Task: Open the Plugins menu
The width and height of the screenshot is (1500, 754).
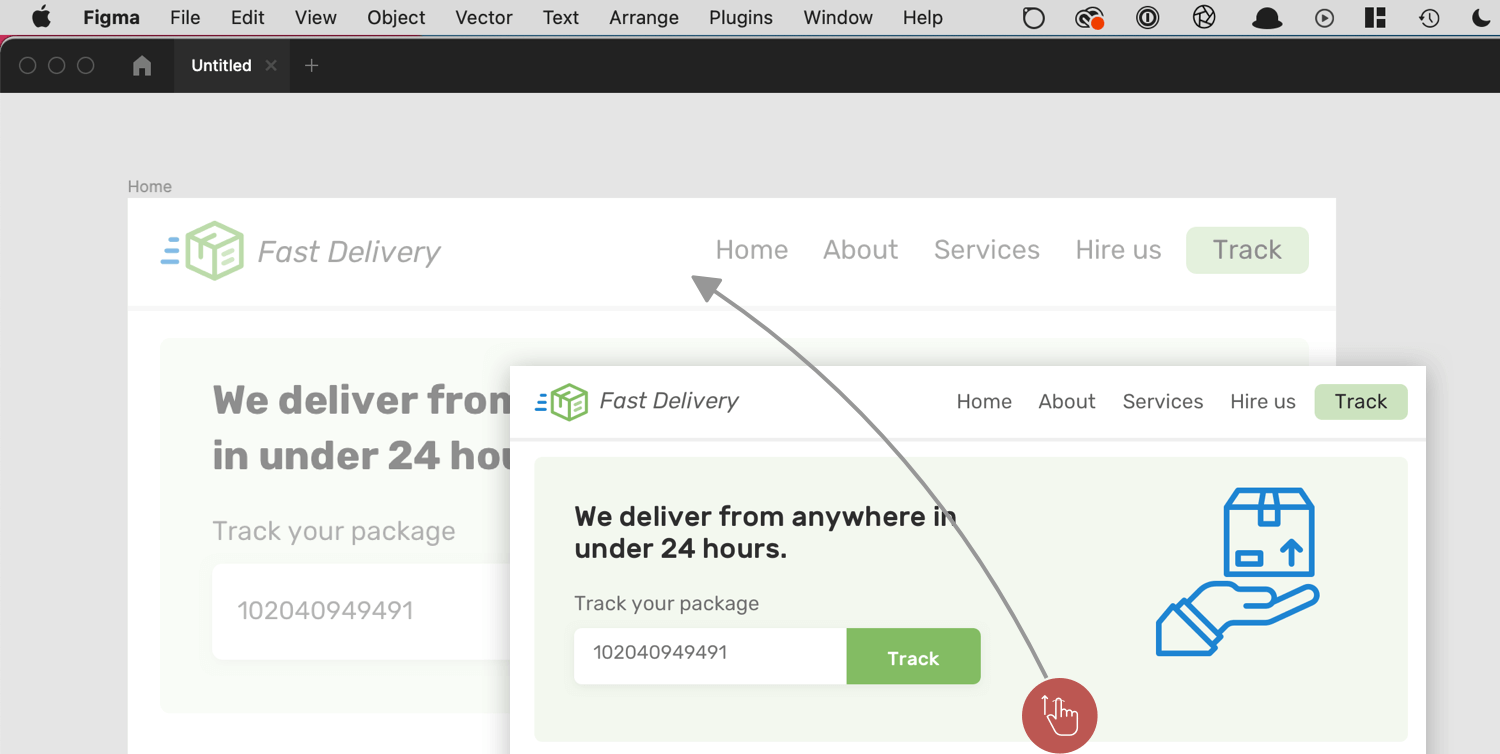Action: (740, 18)
